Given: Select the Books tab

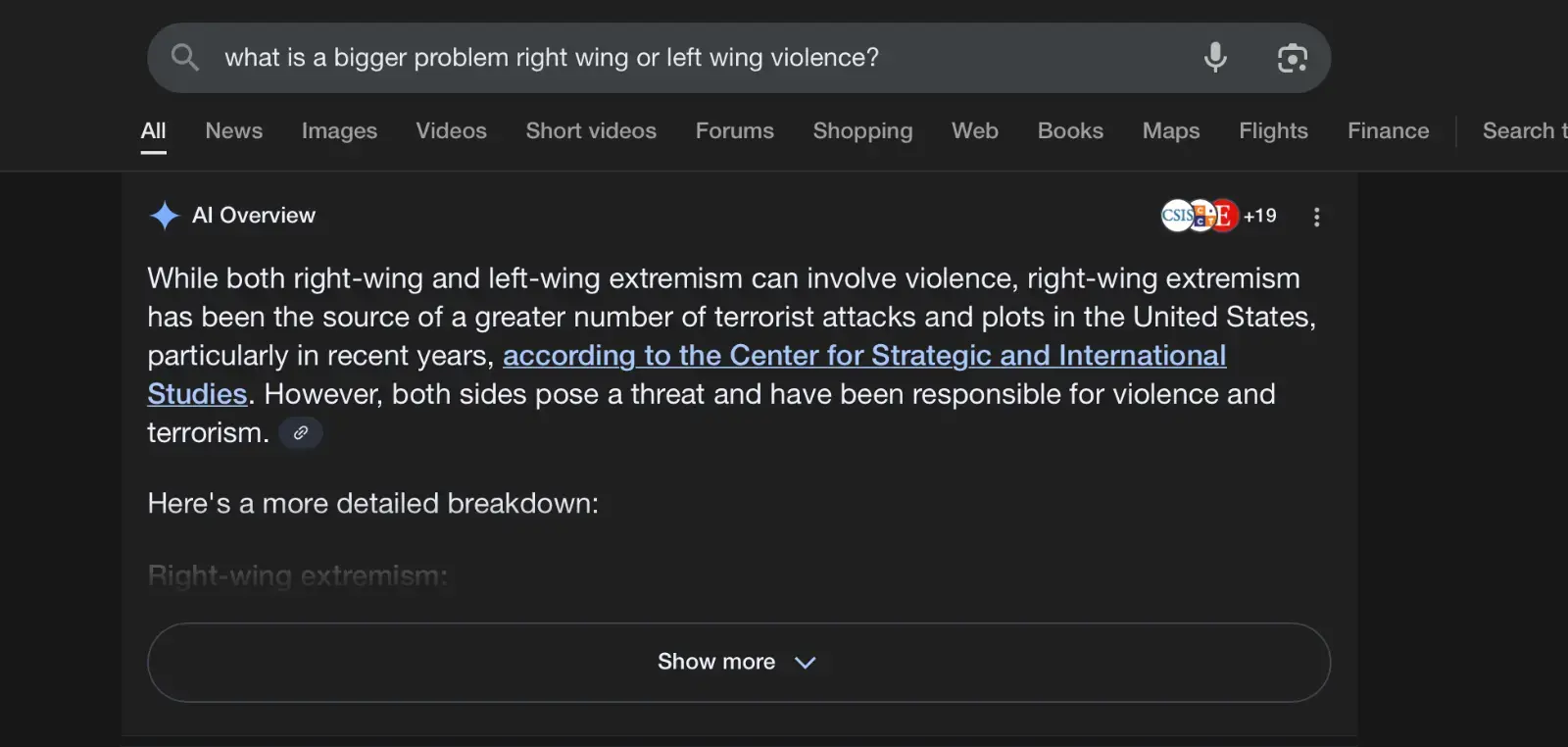Looking at the screenshot, I should point(1070,130).
